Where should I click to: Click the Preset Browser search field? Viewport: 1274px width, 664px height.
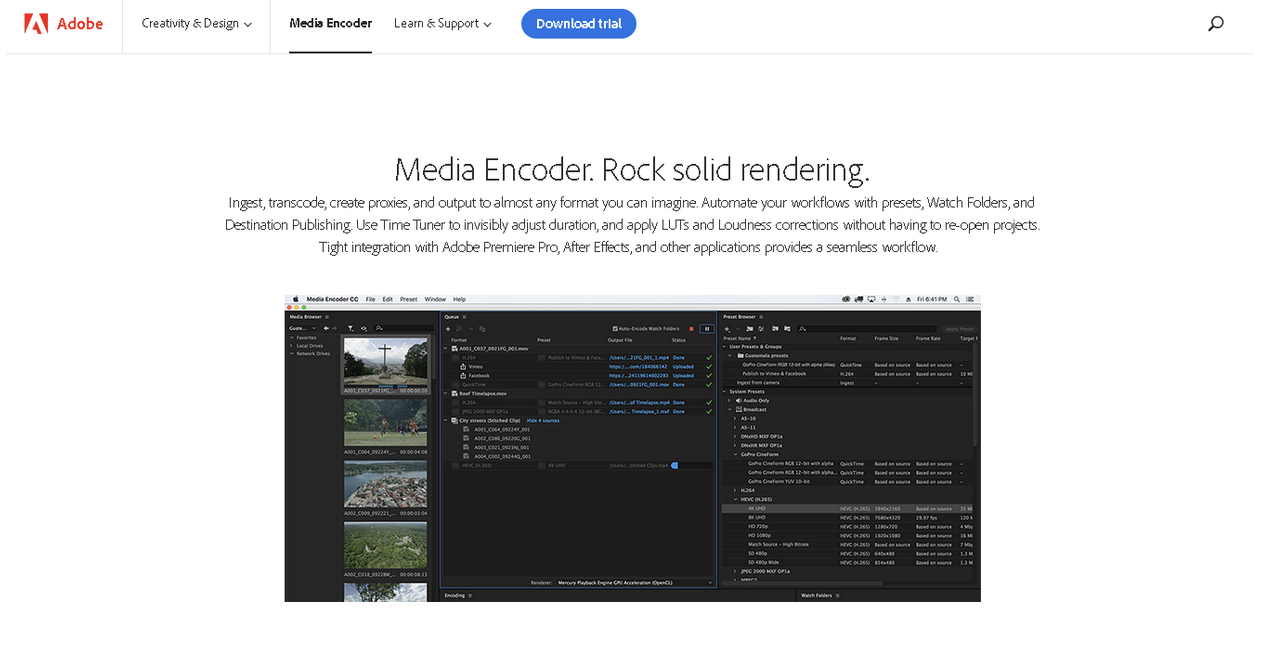coord(866,329)
